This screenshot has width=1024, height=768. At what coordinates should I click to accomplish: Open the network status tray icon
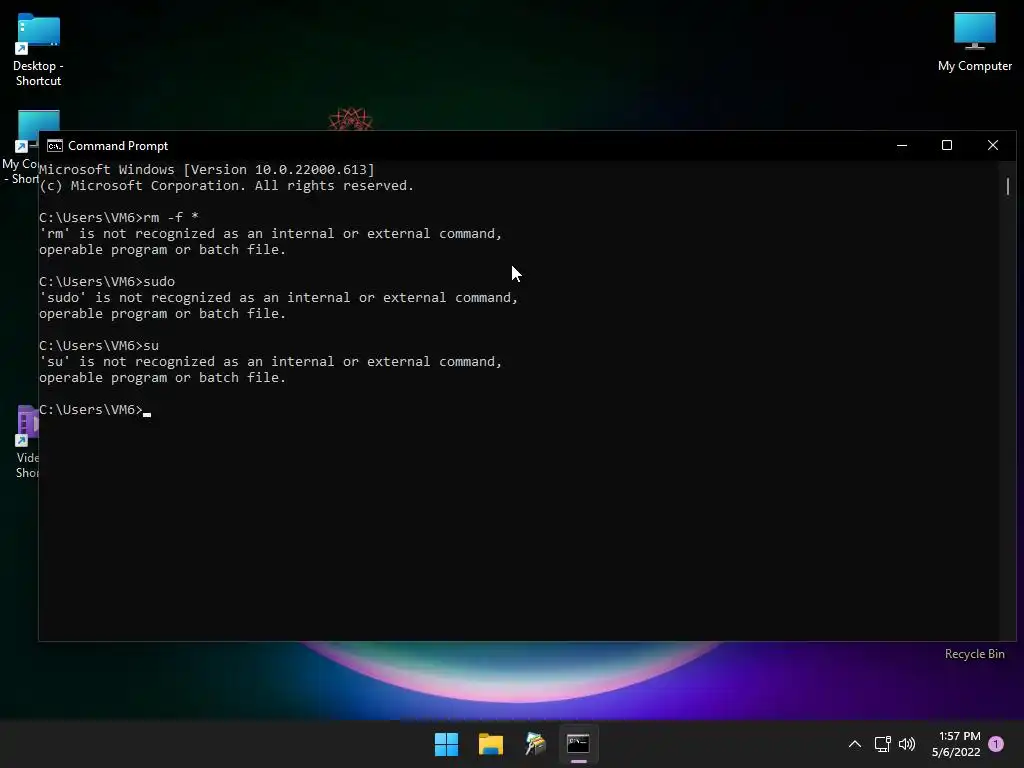[x=882, y=744]
